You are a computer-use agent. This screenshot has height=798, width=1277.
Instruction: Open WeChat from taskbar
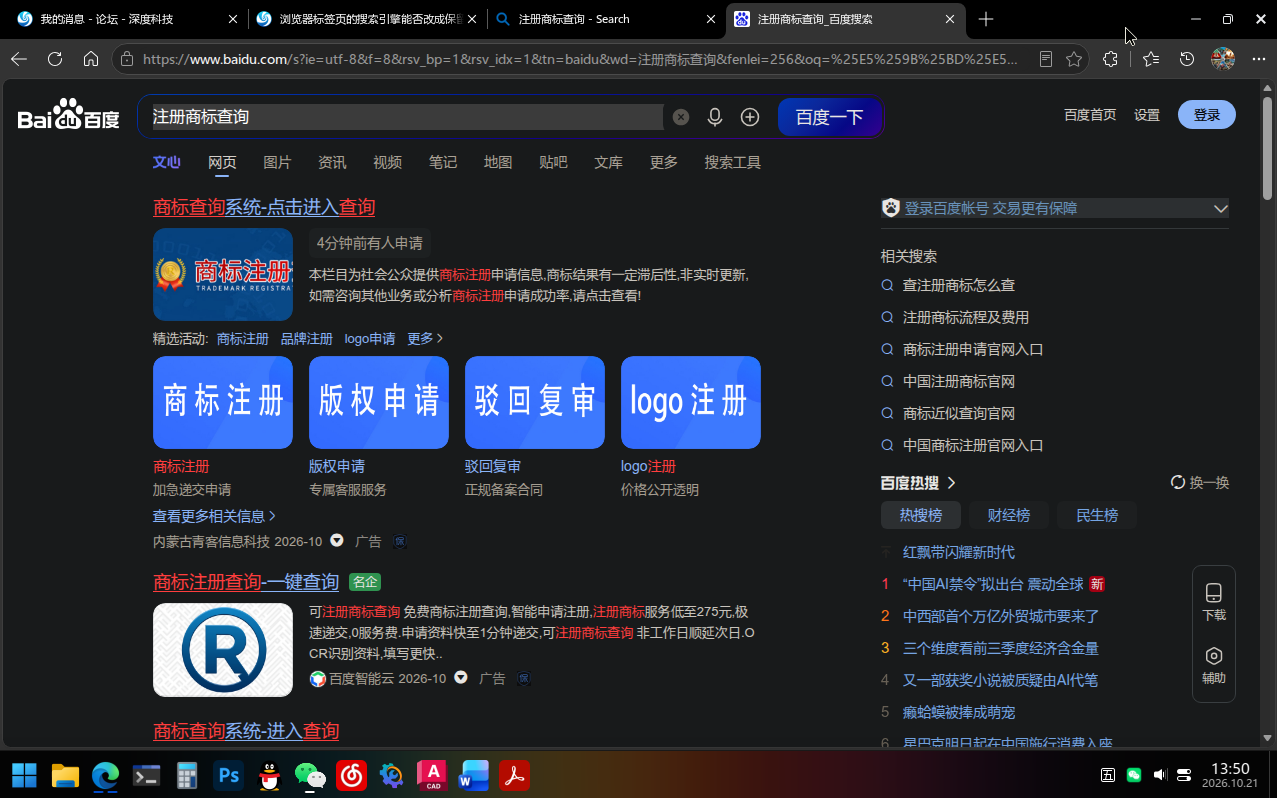pyautogui.click(x=310, y=775)
